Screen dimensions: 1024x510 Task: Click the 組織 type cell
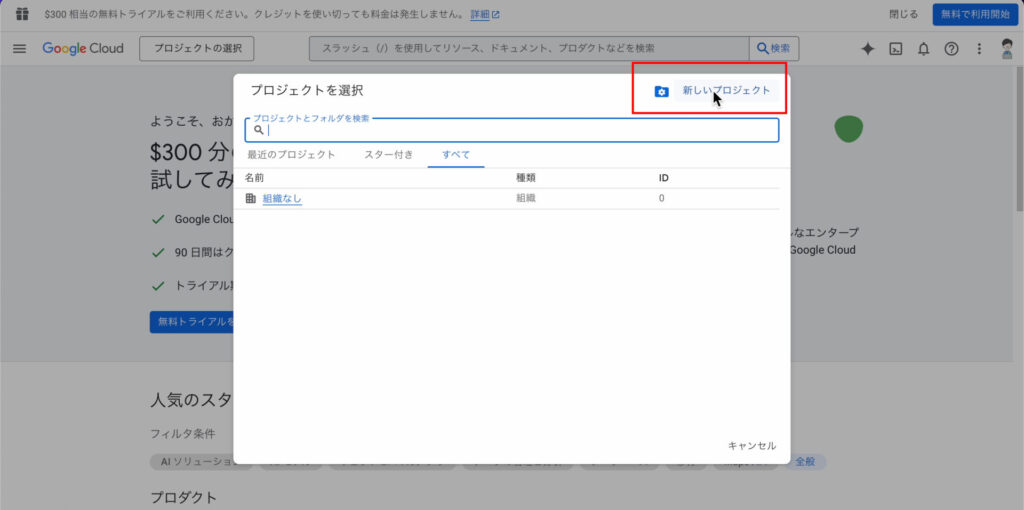[526, 199]
